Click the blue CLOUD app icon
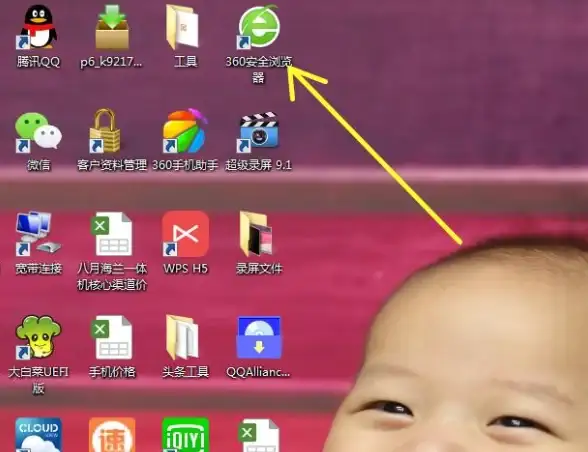This screenshot has height=452, width=588. [38, 435]
